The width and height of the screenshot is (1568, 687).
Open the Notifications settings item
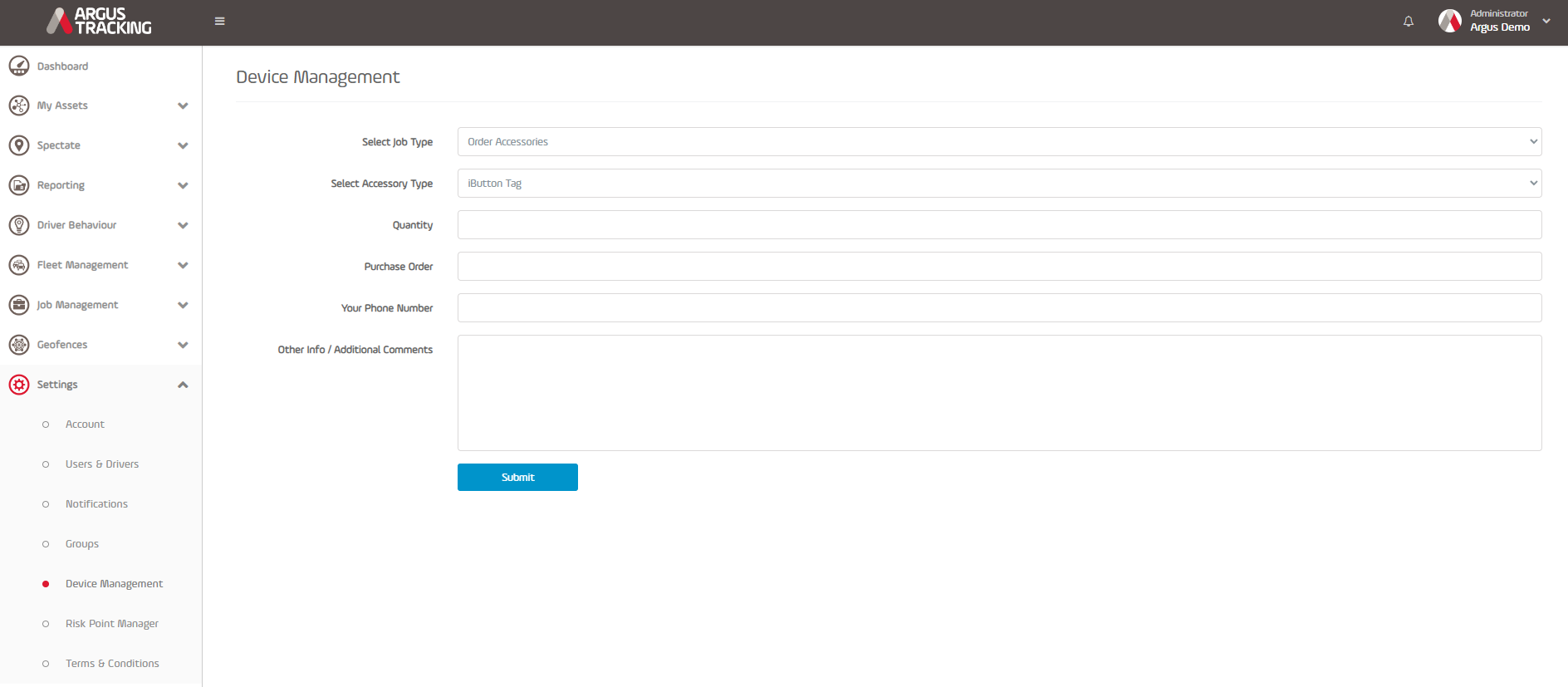coord(96,504)
